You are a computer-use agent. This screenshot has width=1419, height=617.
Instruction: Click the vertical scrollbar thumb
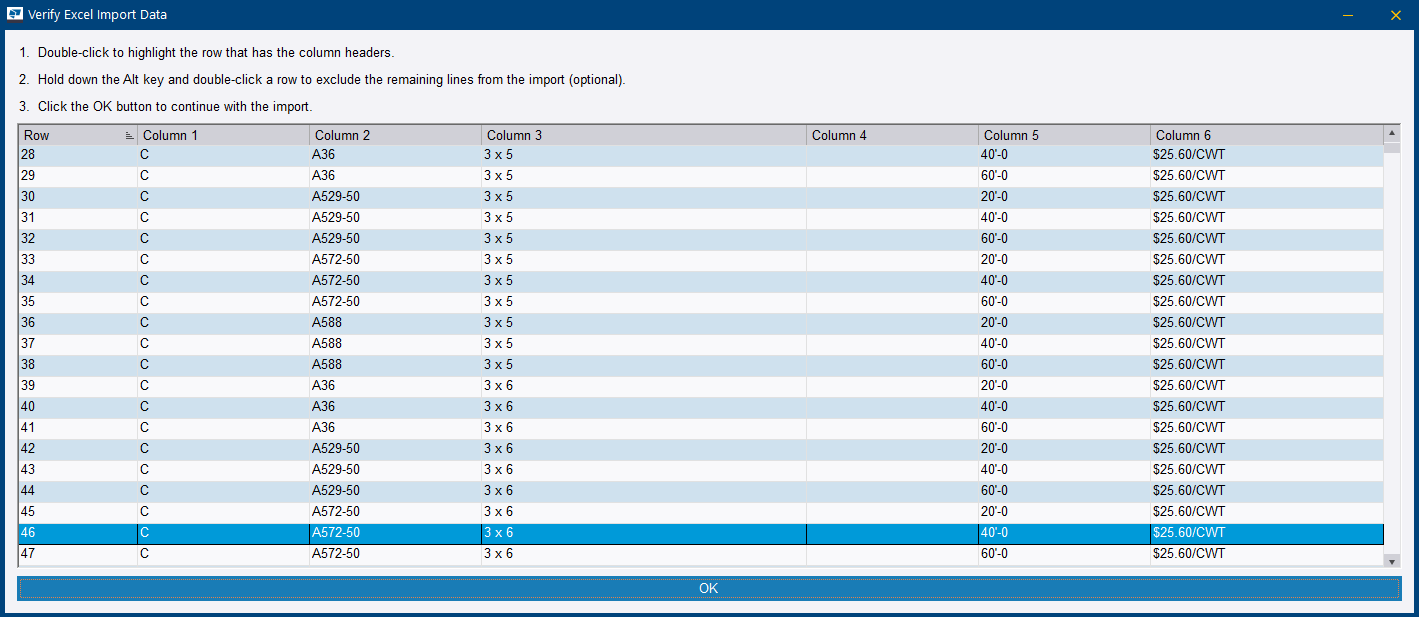1391,150
